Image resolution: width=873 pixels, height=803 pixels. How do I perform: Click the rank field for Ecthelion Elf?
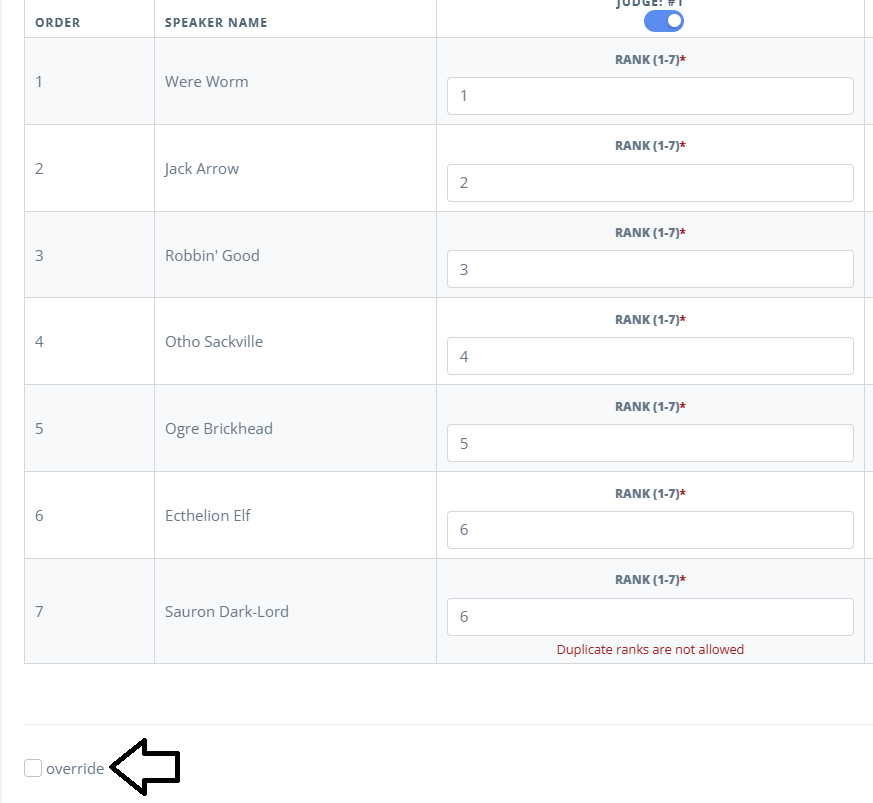650,530
